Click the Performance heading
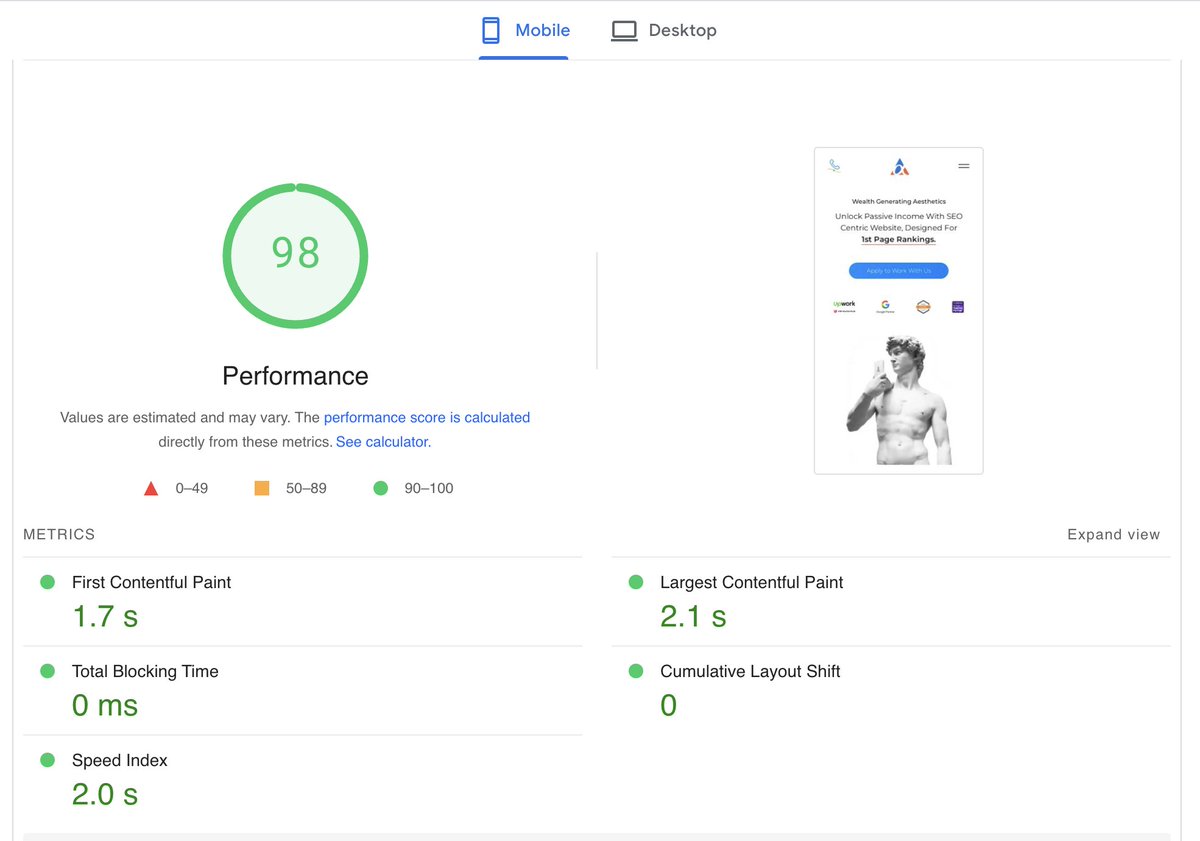 pos(295,376)
